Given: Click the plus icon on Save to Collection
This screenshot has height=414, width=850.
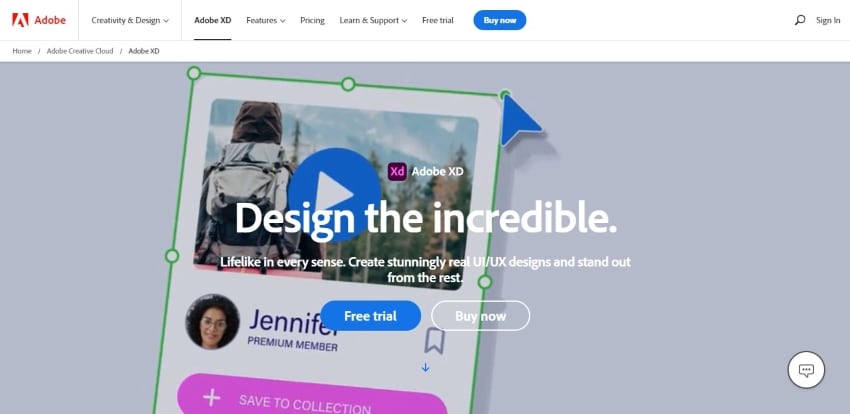Looking at the screenshot, I should [211, 398].
